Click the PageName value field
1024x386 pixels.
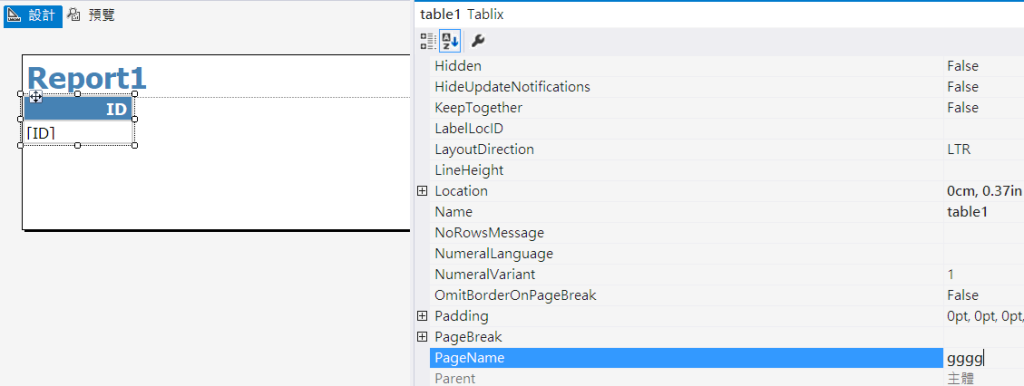coord(984,358)
